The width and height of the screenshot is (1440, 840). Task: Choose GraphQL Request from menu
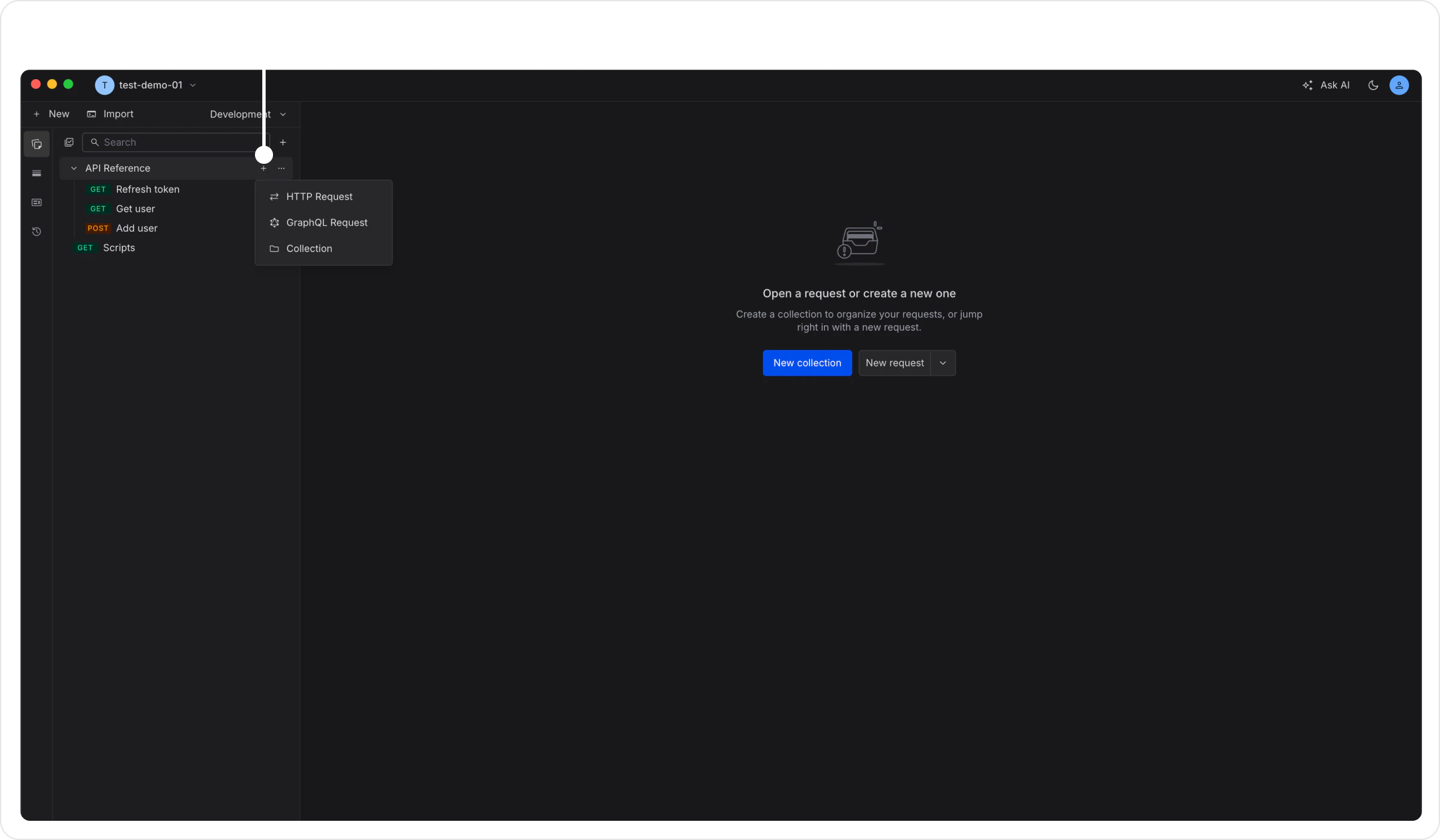[x=326, y=223]
